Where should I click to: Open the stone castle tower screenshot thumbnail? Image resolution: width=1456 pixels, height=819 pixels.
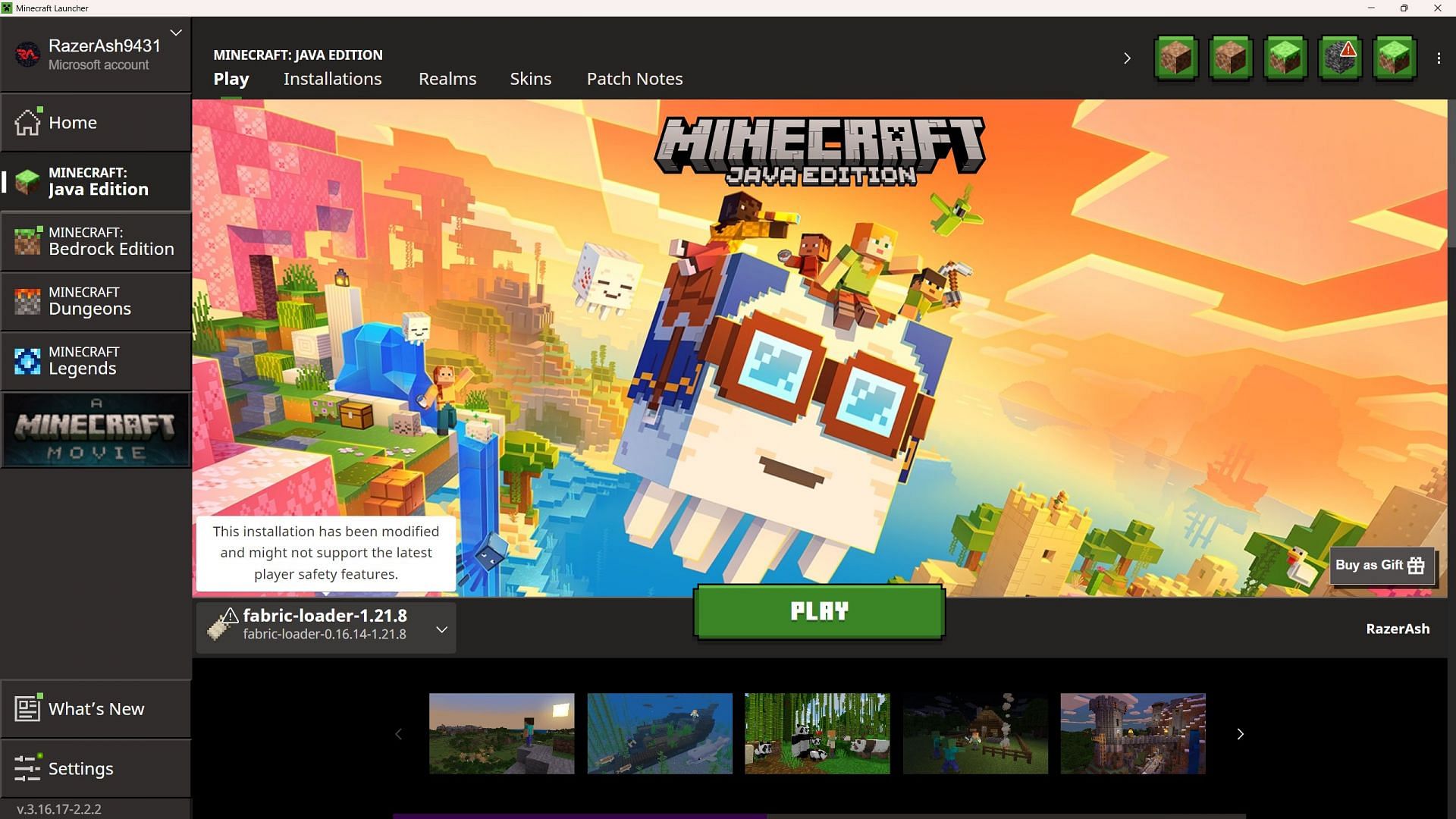[1133, 733]
